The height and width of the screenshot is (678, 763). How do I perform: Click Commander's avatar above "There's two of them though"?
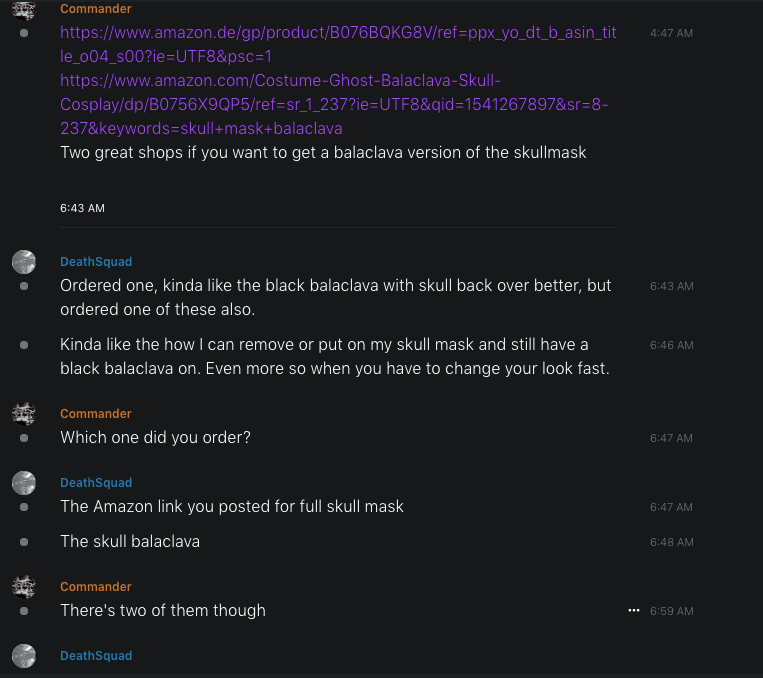pos(24,587)
